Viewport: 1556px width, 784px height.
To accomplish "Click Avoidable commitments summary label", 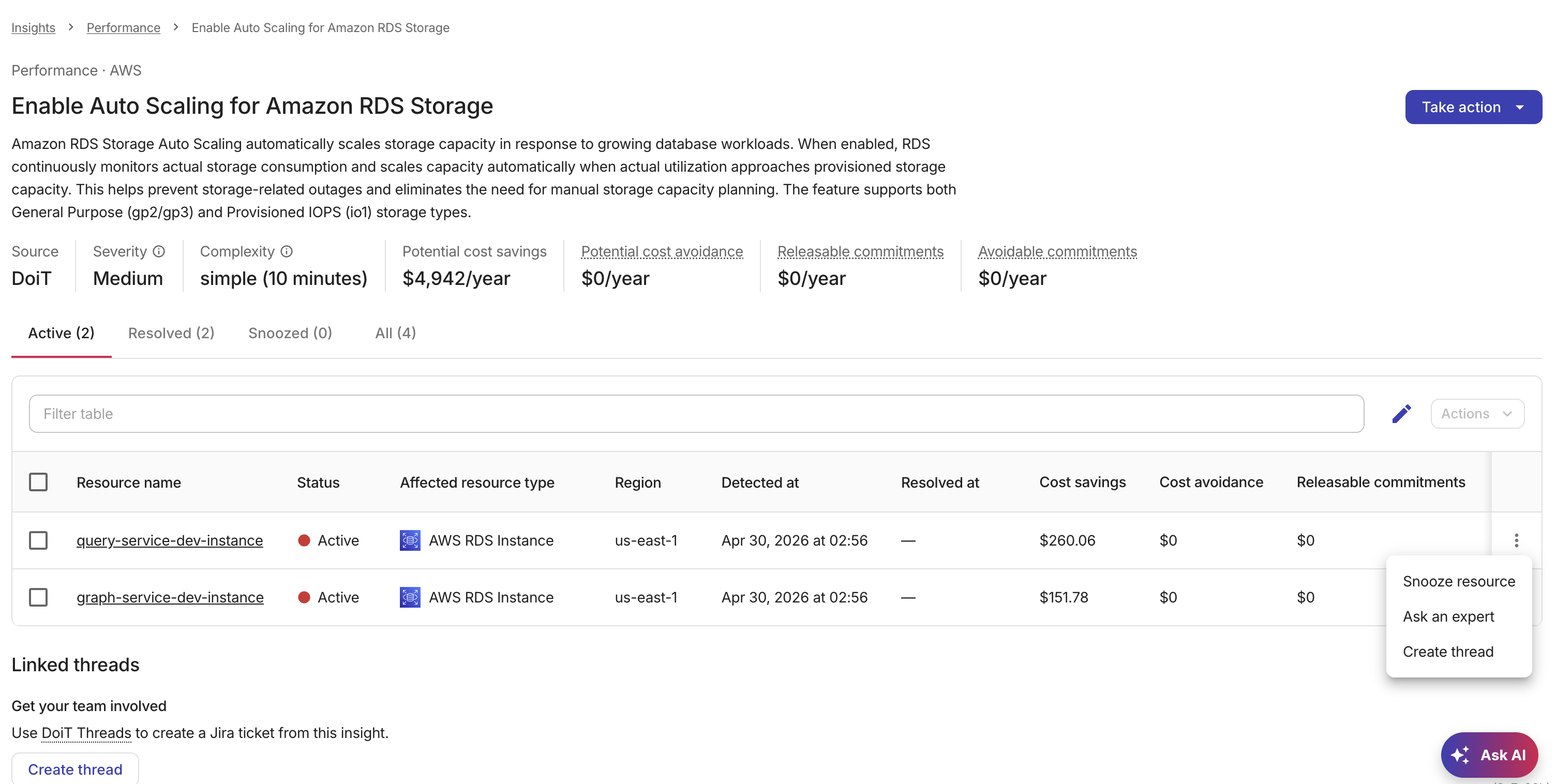I will [1057, 251].
